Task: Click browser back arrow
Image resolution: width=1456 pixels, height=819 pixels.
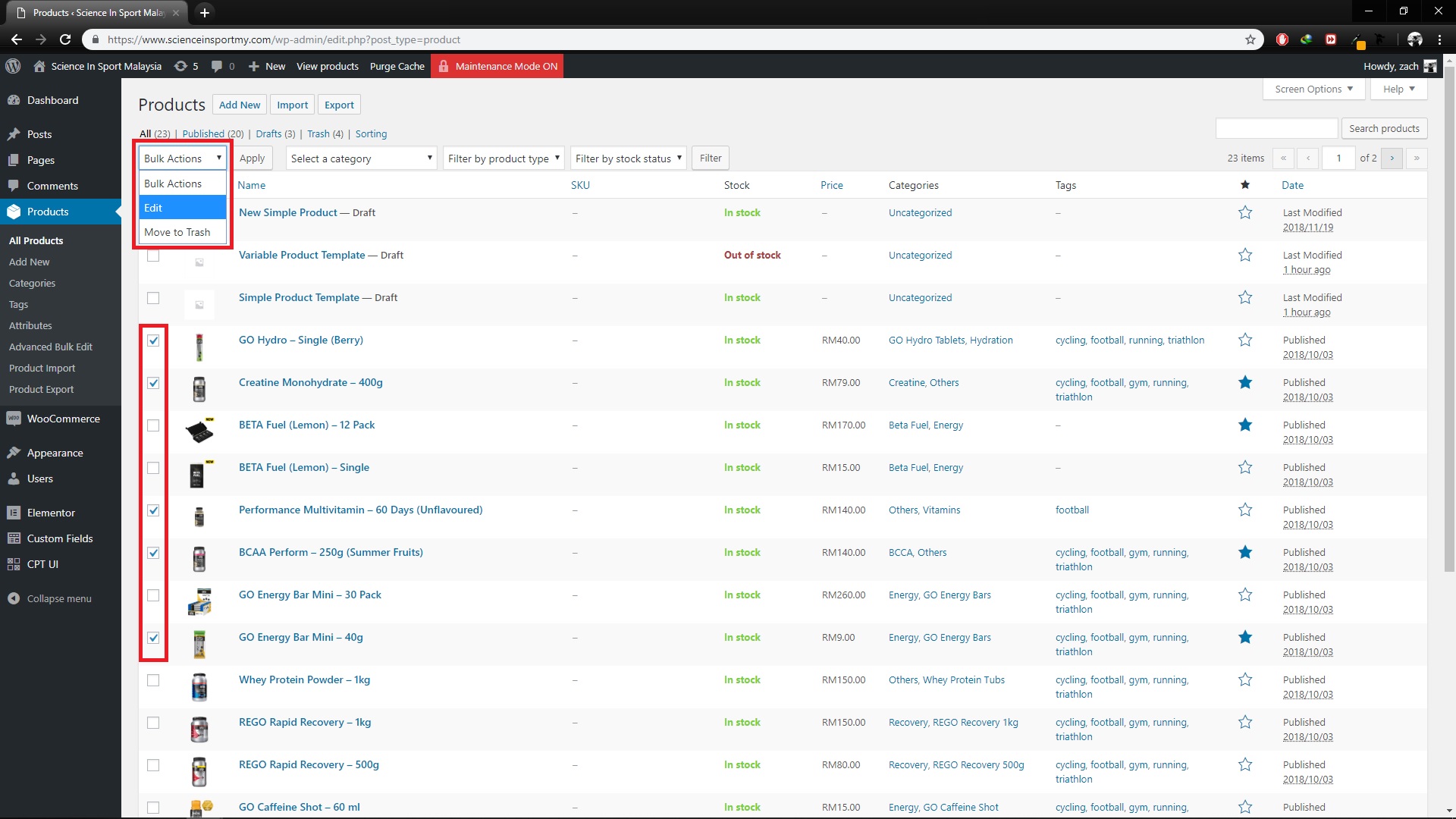Action: tap(17, 39)
